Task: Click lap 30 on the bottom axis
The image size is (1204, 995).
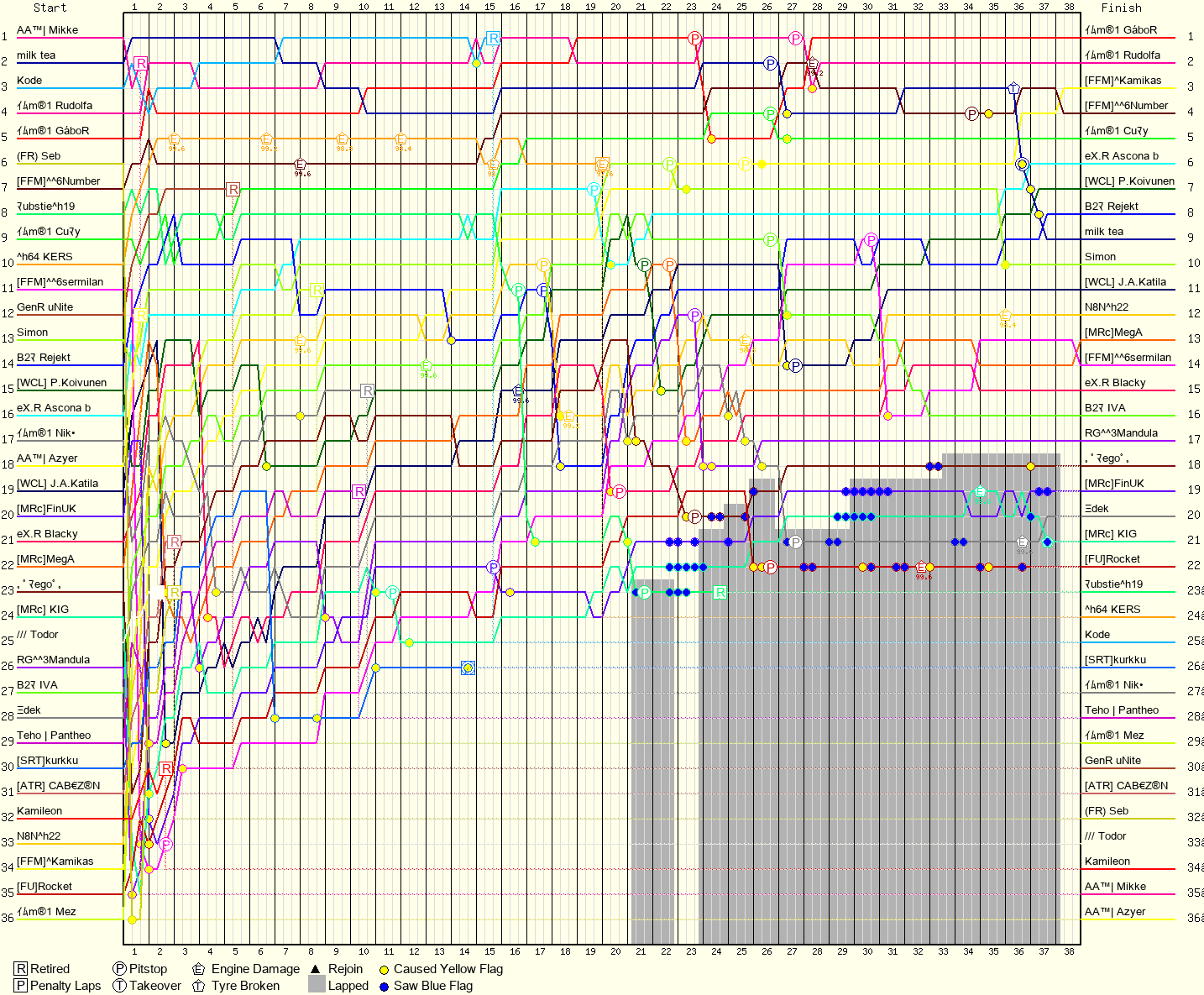Action: point(867,951)
